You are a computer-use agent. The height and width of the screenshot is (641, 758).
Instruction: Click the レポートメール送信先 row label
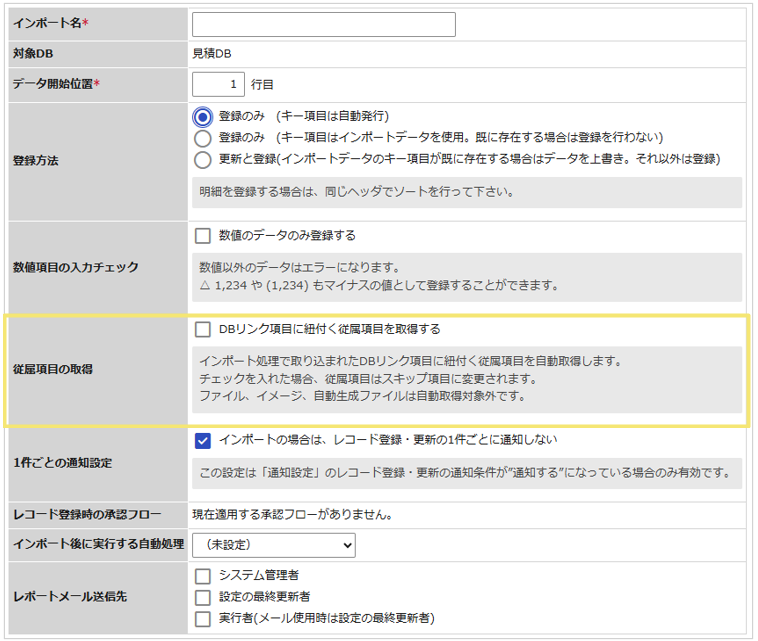[70, 597]
